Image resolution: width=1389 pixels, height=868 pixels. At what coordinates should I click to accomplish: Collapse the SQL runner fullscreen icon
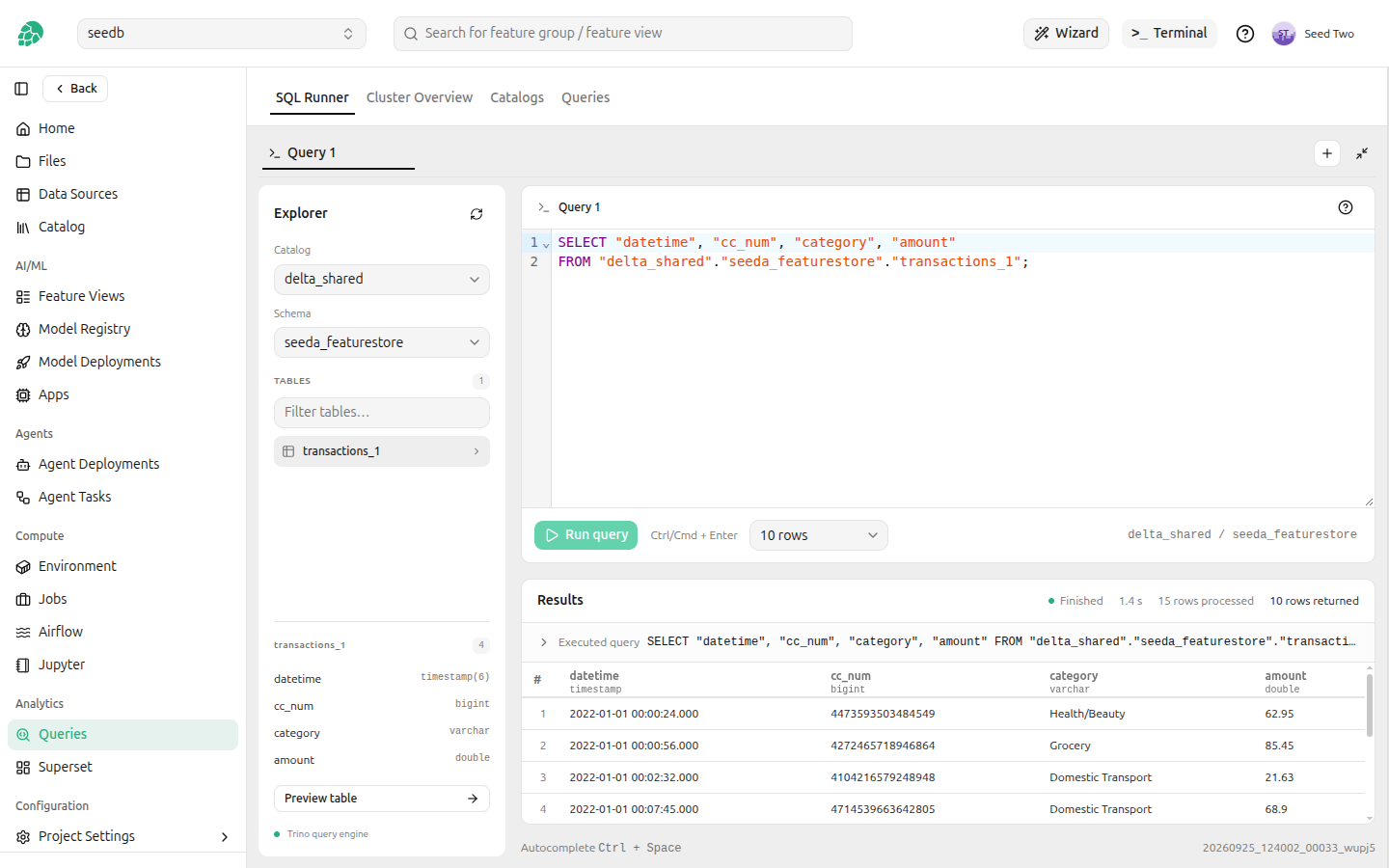[x=1362, y=153]
